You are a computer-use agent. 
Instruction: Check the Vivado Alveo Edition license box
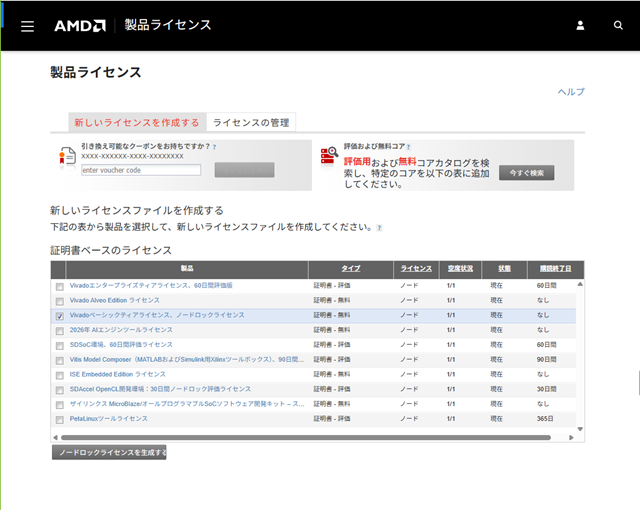tap(60, 301)
